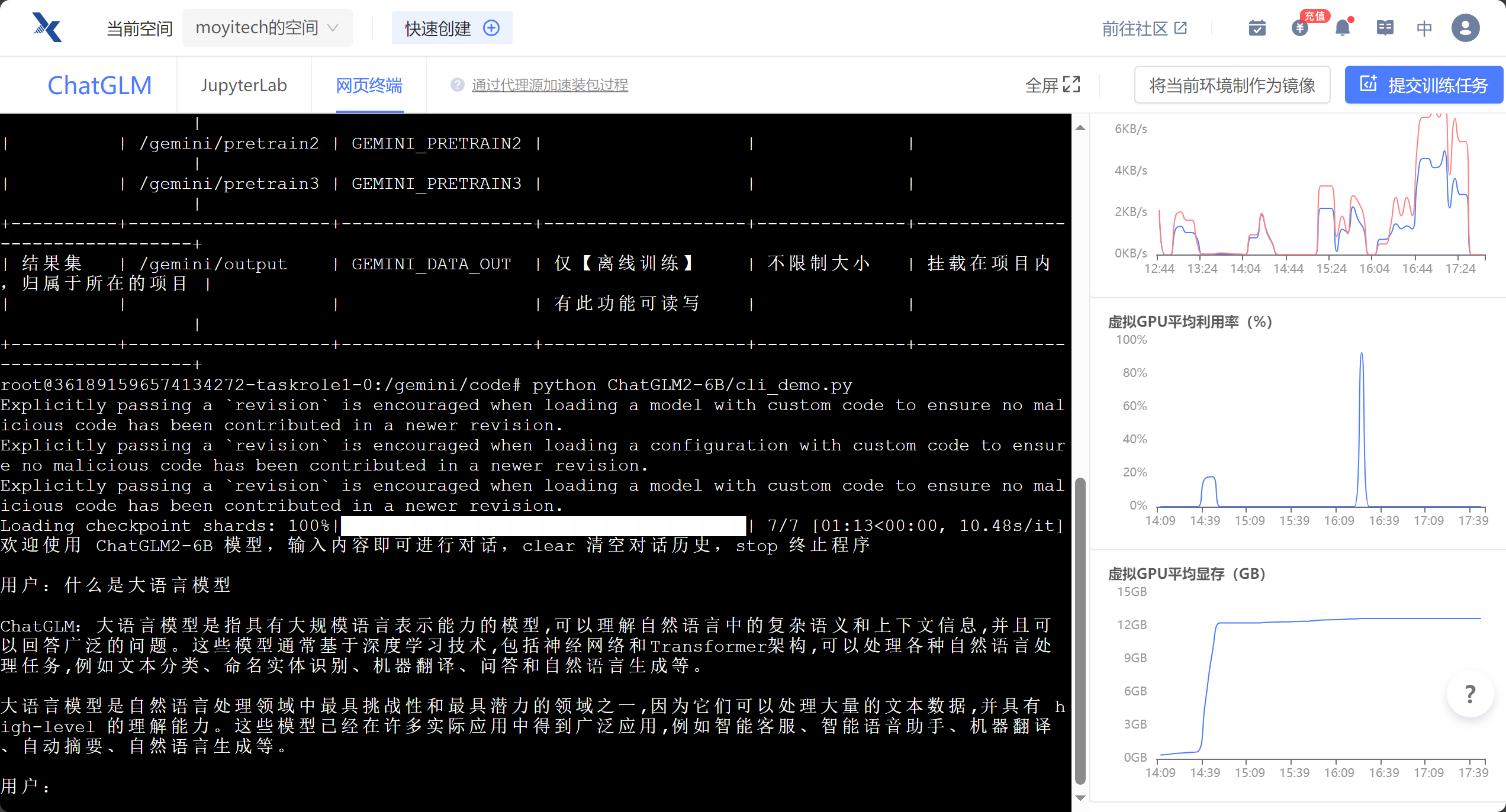Click the 12GB line in the GPU memory chart
The image size is (1506, 812).
[x=1350, y=620]
